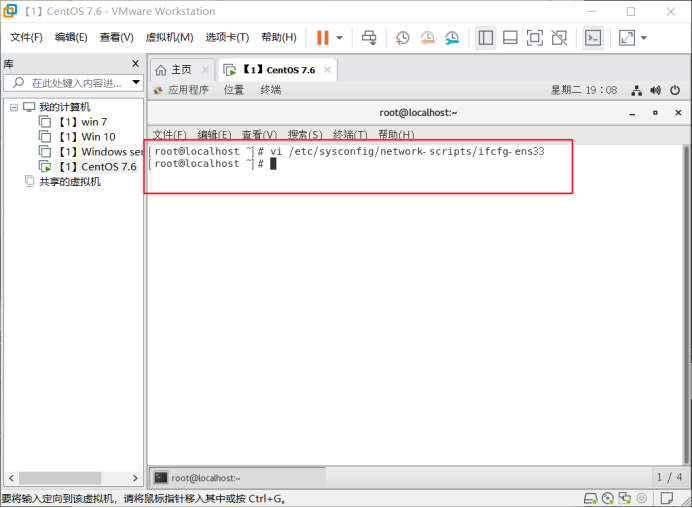Click the 1 / 4 workspace switcher
Screen dimensions: 692x508
669,477
